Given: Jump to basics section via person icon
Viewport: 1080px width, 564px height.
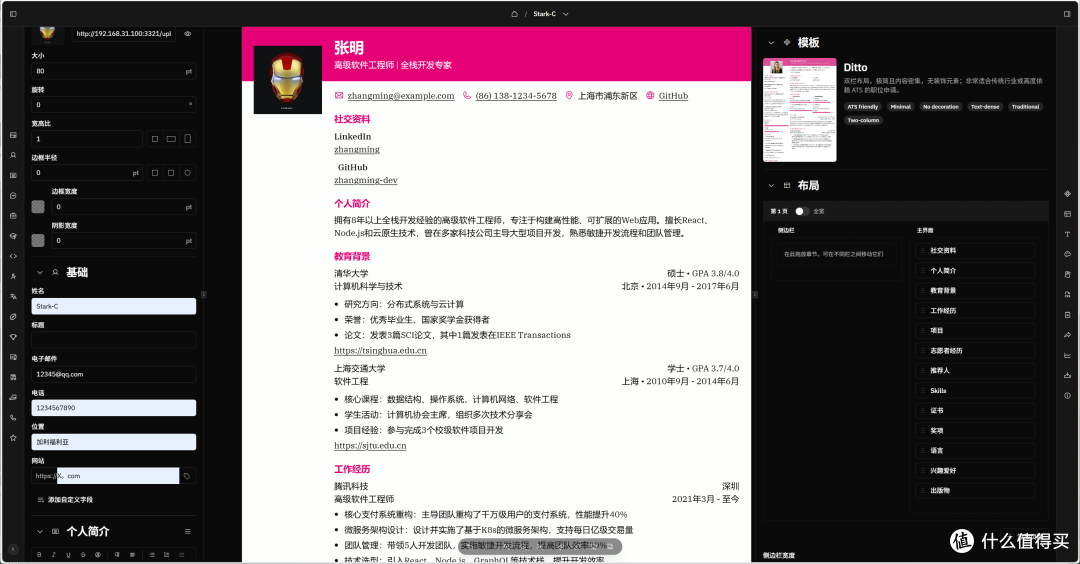Looking at the screenshot, I should point(13,155).
